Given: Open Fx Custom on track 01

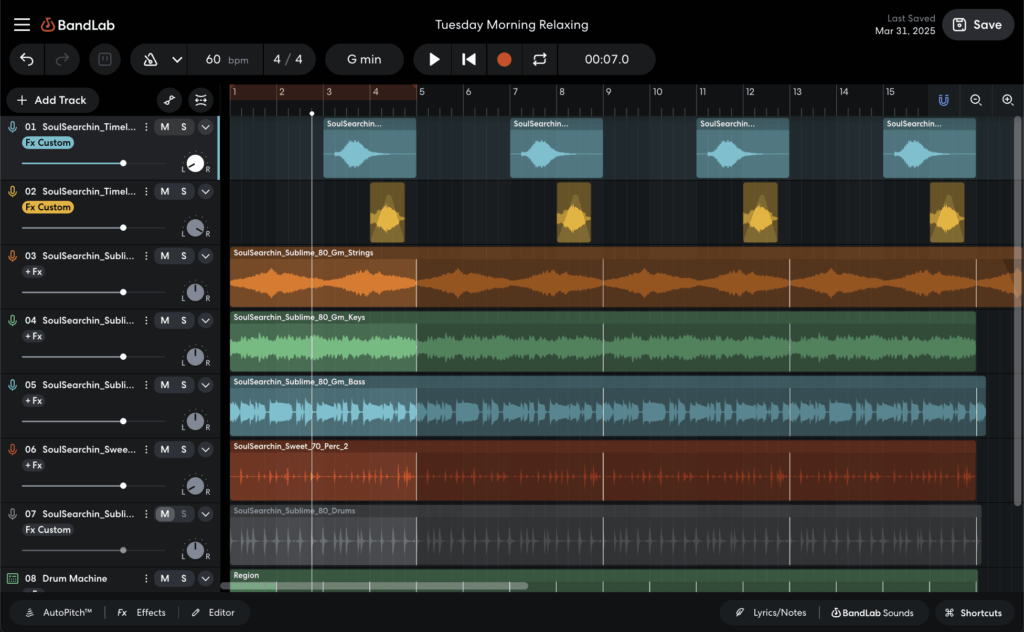Looking at the screenshot, I should [x=48, y=142].
